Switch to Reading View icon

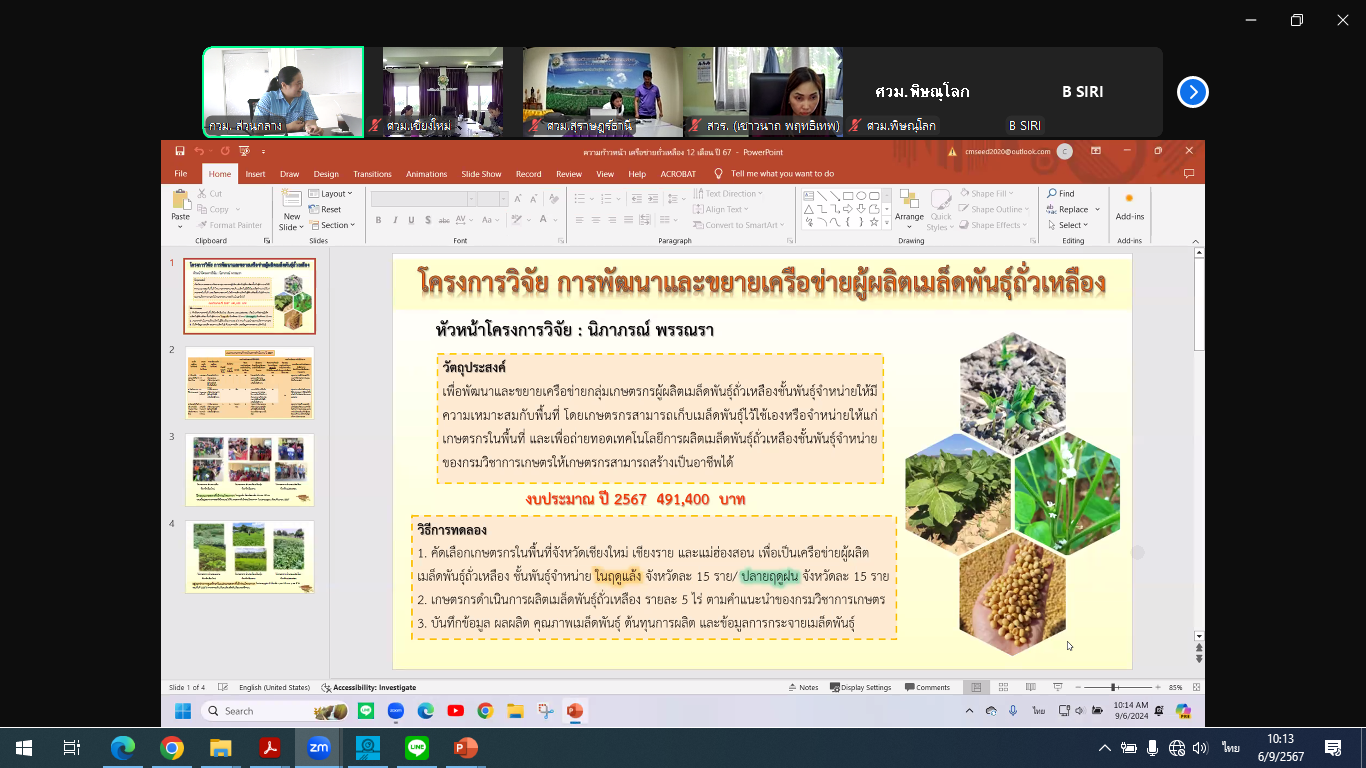tap(1030, 688)
